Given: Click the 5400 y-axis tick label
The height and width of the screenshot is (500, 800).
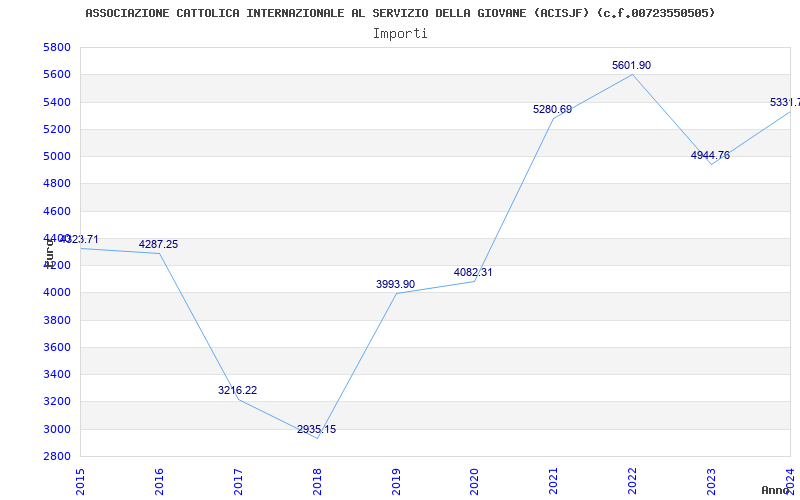Looking at the screenshot, I should pyautogui.click(x=58, y=102).
